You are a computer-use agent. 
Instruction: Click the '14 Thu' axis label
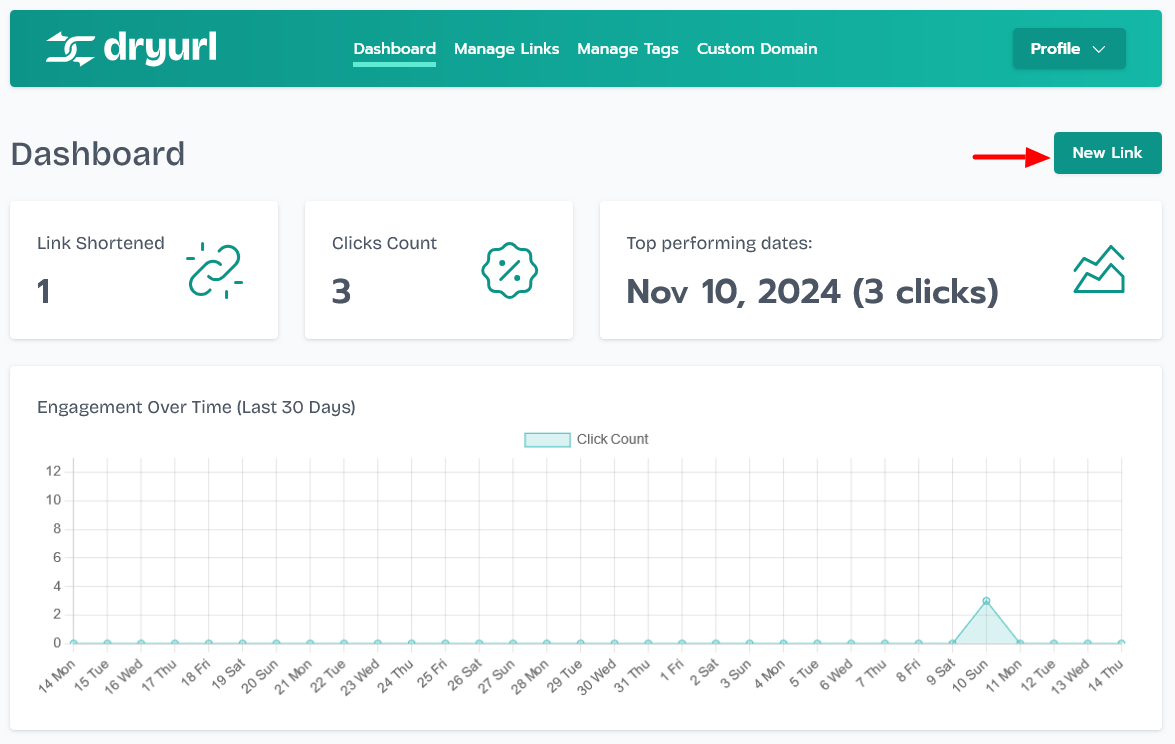point(1105,676)
